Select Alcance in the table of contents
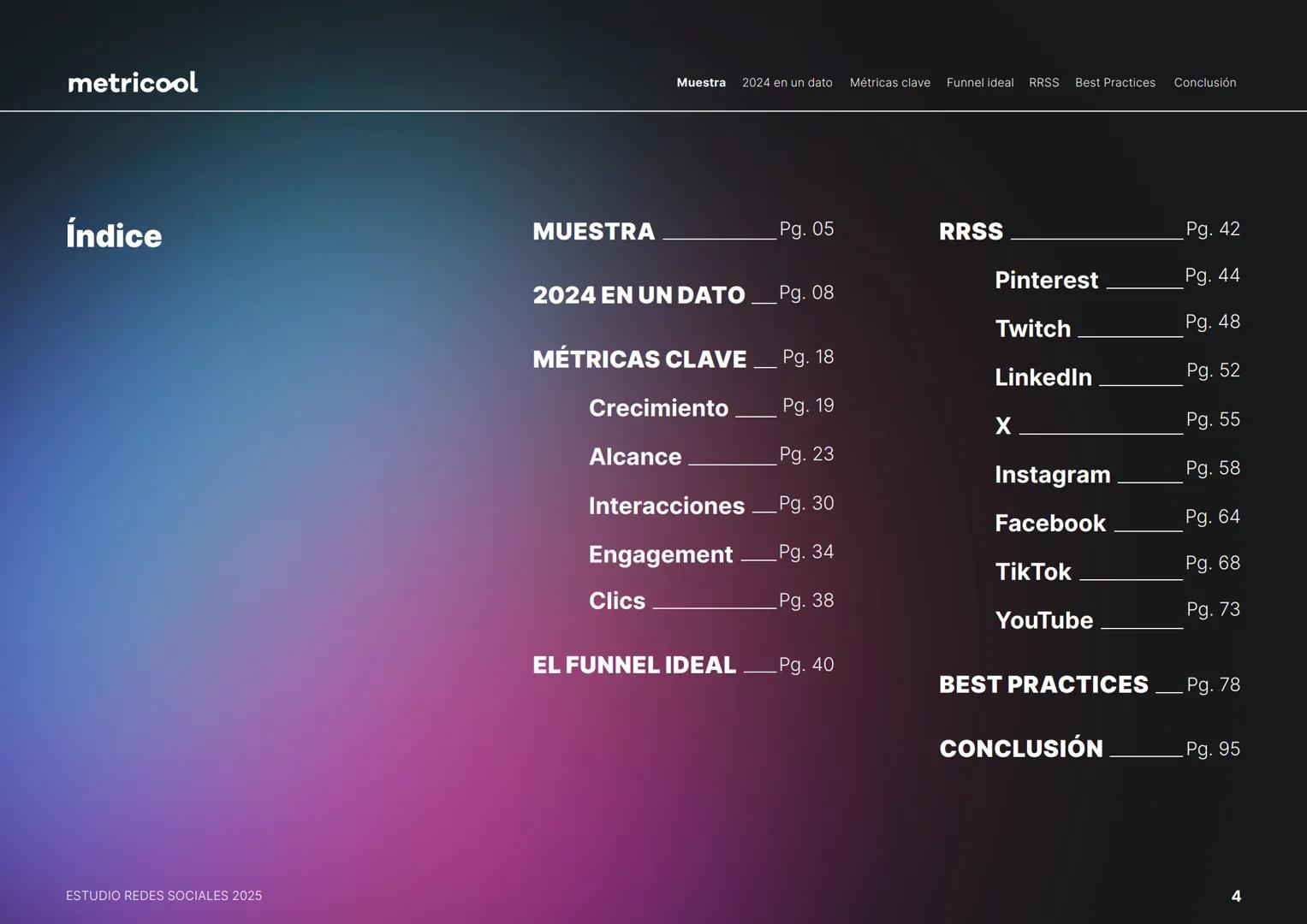1307x924 pixels. [x=634, y=456]
